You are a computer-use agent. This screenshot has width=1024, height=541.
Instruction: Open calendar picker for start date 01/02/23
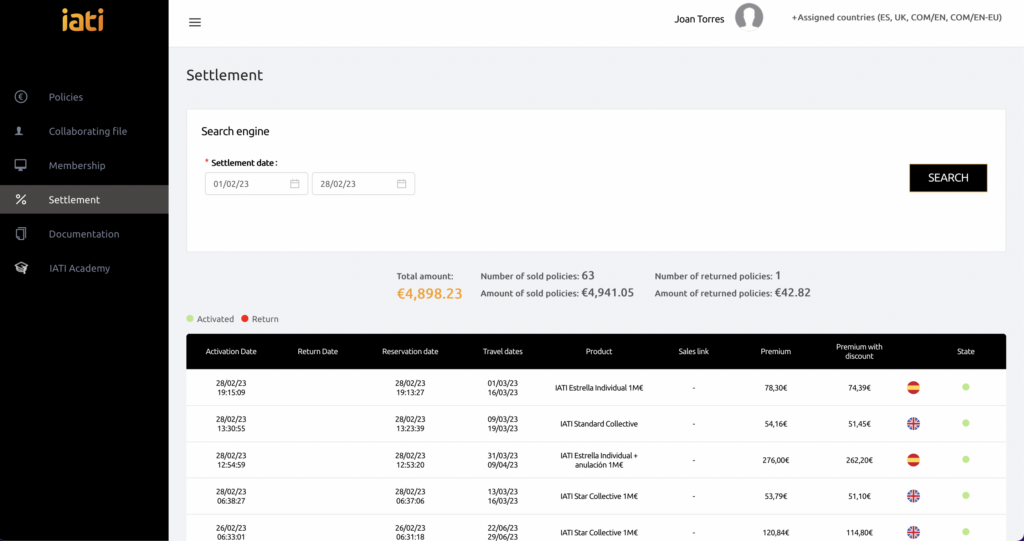coord(295,184)
